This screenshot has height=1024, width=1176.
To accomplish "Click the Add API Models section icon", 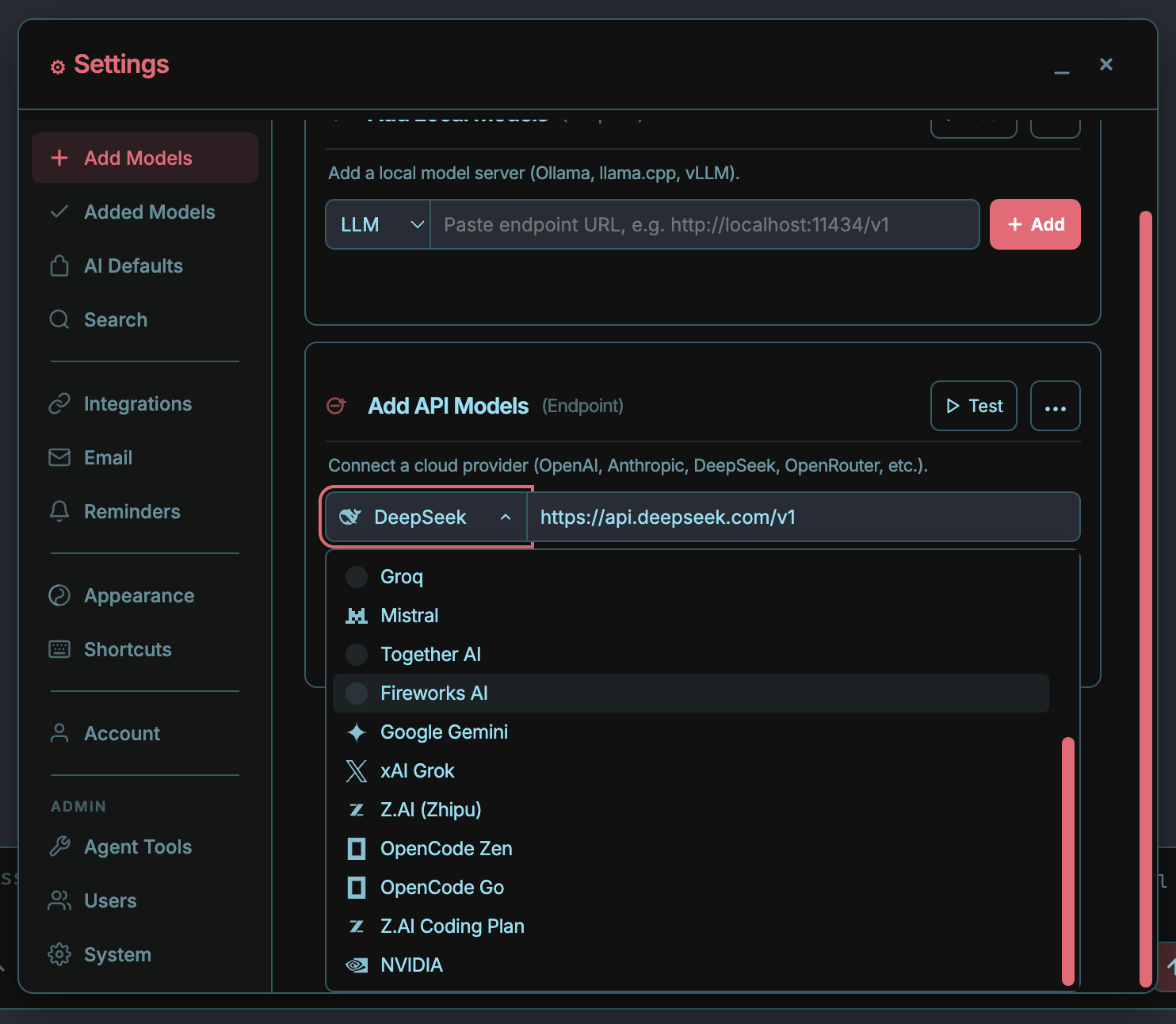I will tap(337, 406).
